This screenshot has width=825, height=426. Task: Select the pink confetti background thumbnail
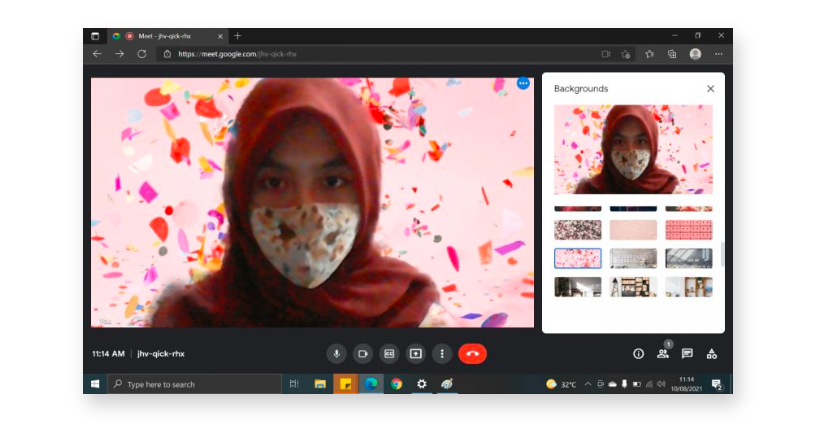578,258
